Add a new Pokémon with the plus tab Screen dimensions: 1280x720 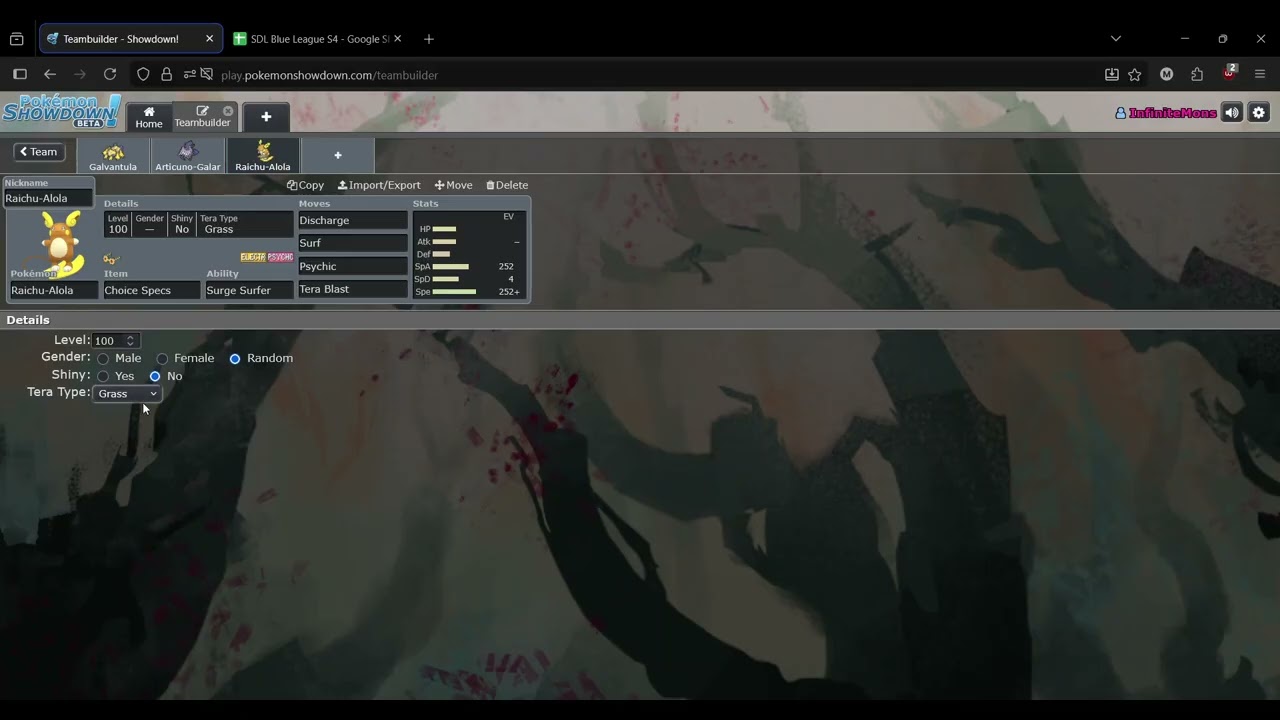[338, 156]
